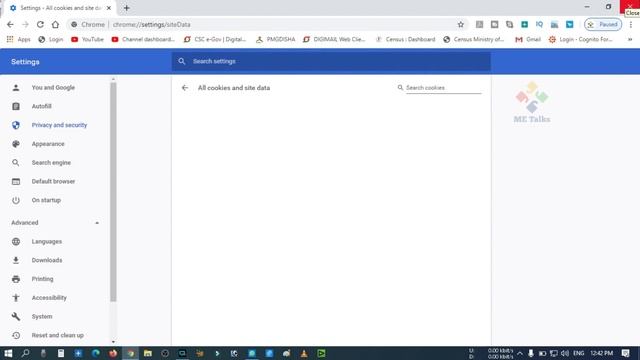Open the Census : Dashboard bookmark
Screen dimensions: 640x360
(405, 39)
